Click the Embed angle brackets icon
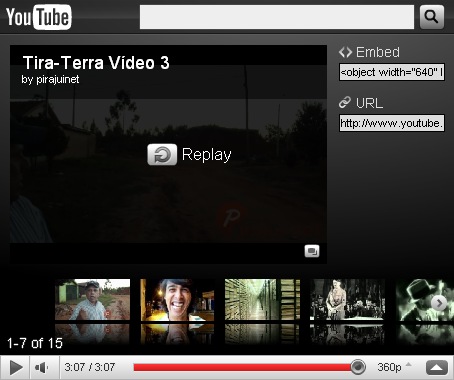 [345, 52]
